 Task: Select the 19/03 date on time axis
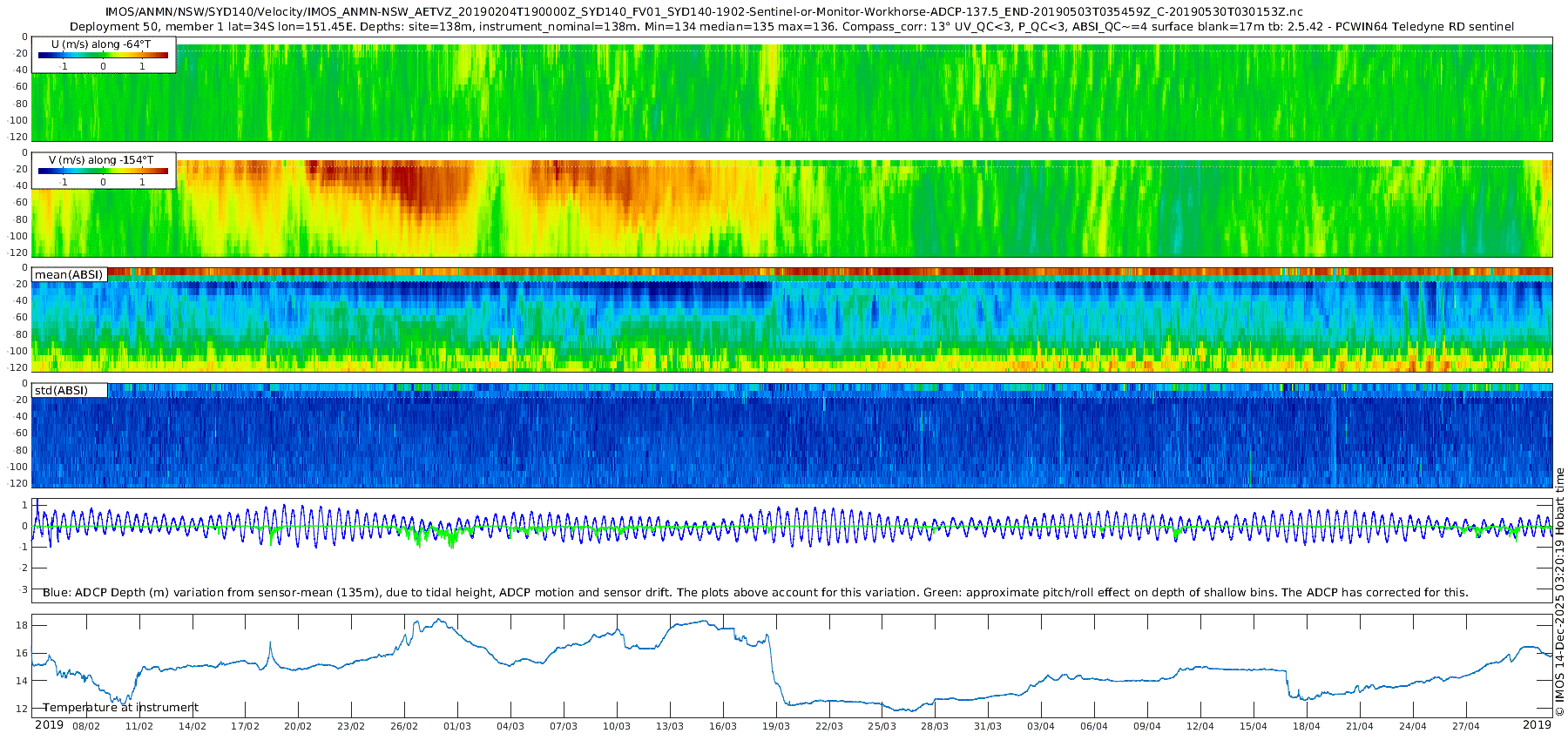point(775,726)
